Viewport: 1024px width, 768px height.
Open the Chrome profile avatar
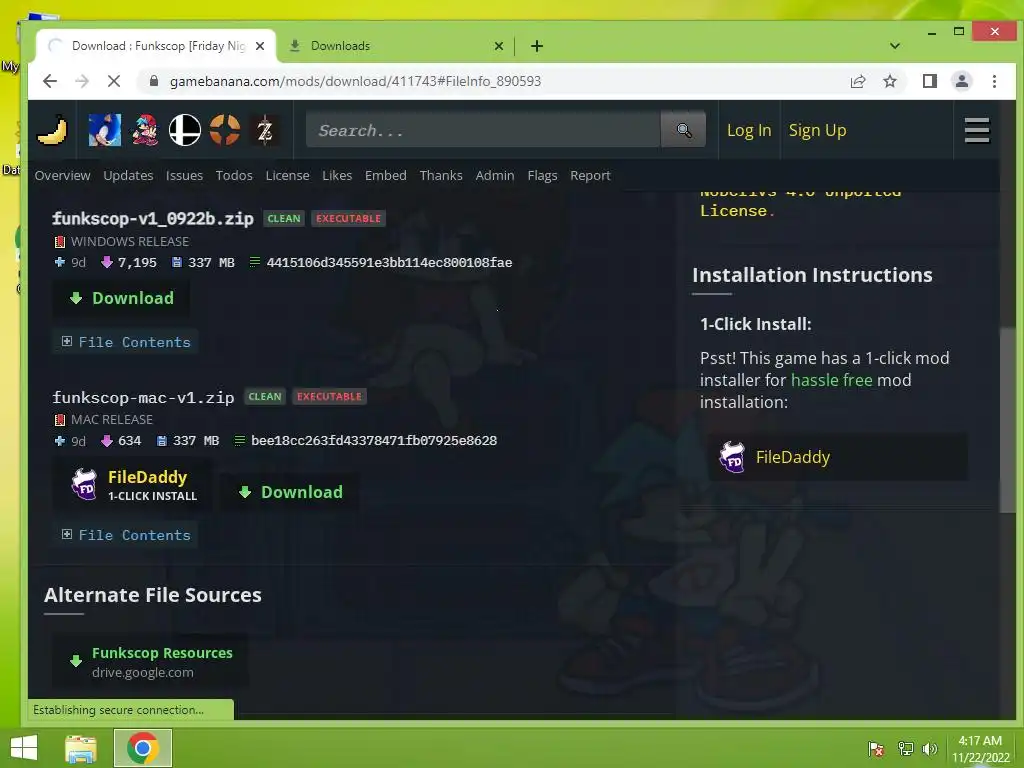[x=961, y=81]
